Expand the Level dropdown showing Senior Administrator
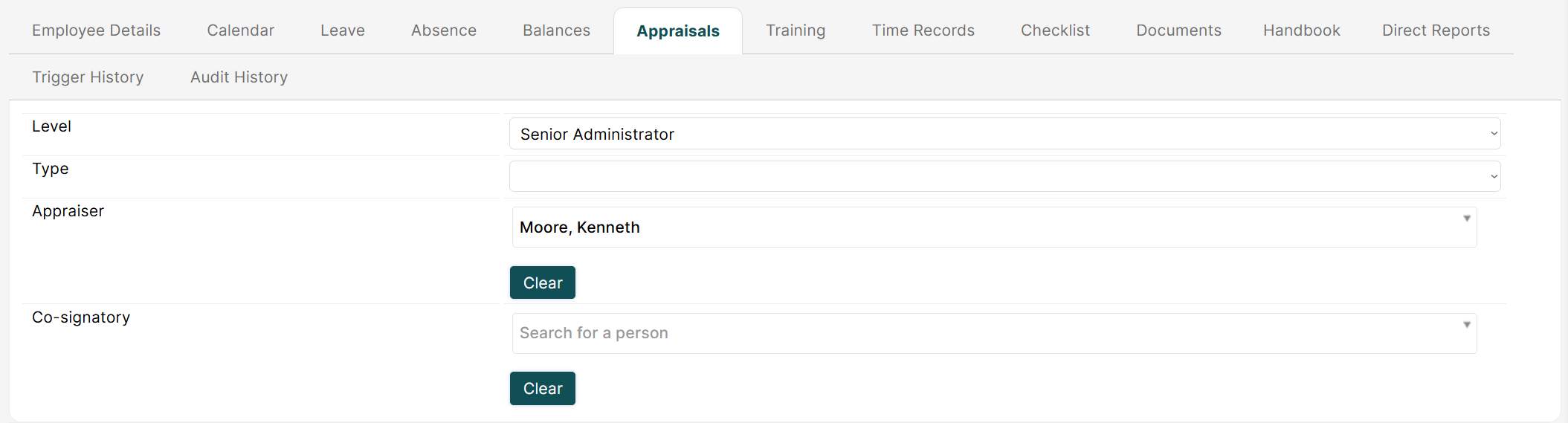 point(1004,134)
